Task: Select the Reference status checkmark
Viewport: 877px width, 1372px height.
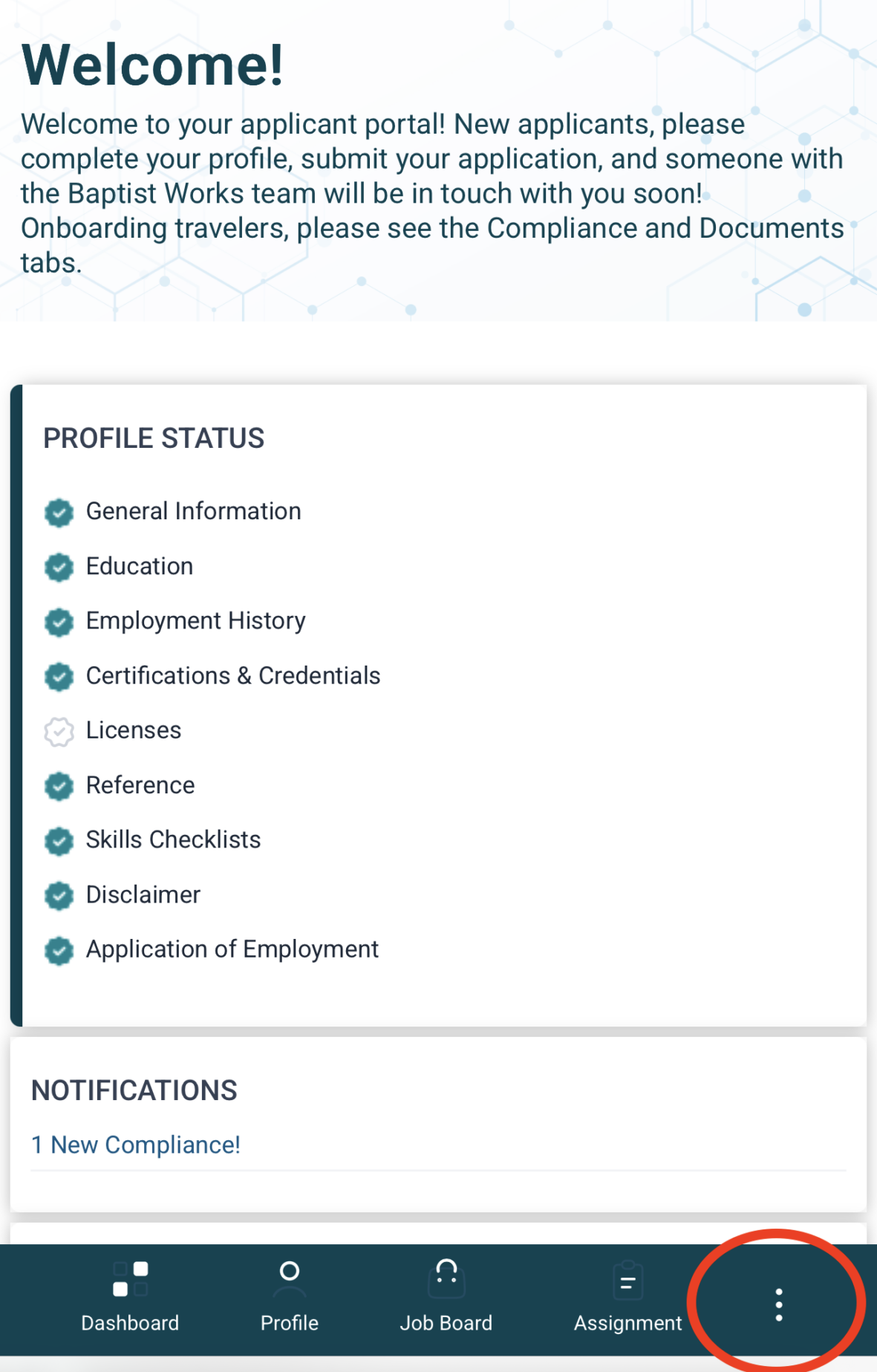Action: [59, 786]
